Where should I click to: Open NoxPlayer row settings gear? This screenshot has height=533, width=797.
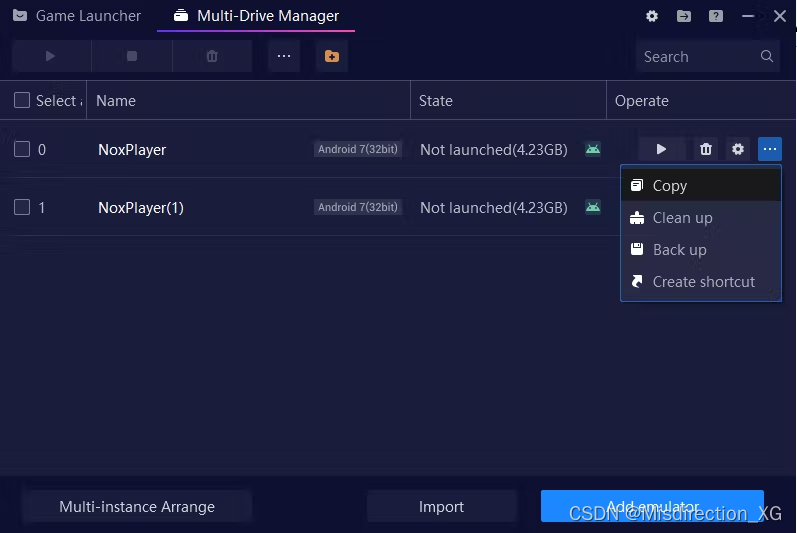738,149
